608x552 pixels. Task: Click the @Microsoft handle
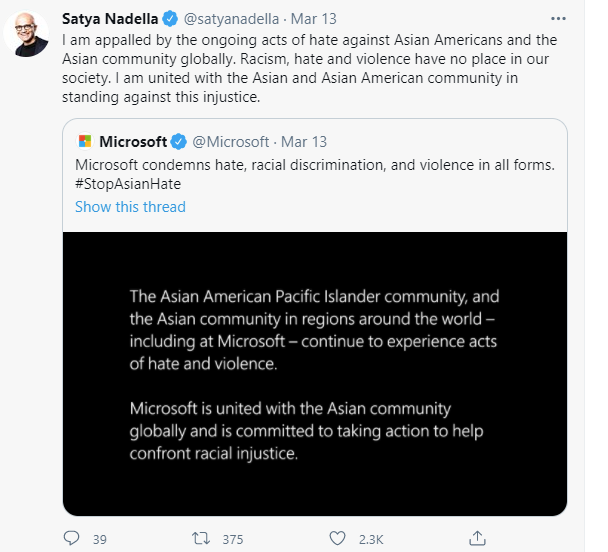tap(231, 141)
